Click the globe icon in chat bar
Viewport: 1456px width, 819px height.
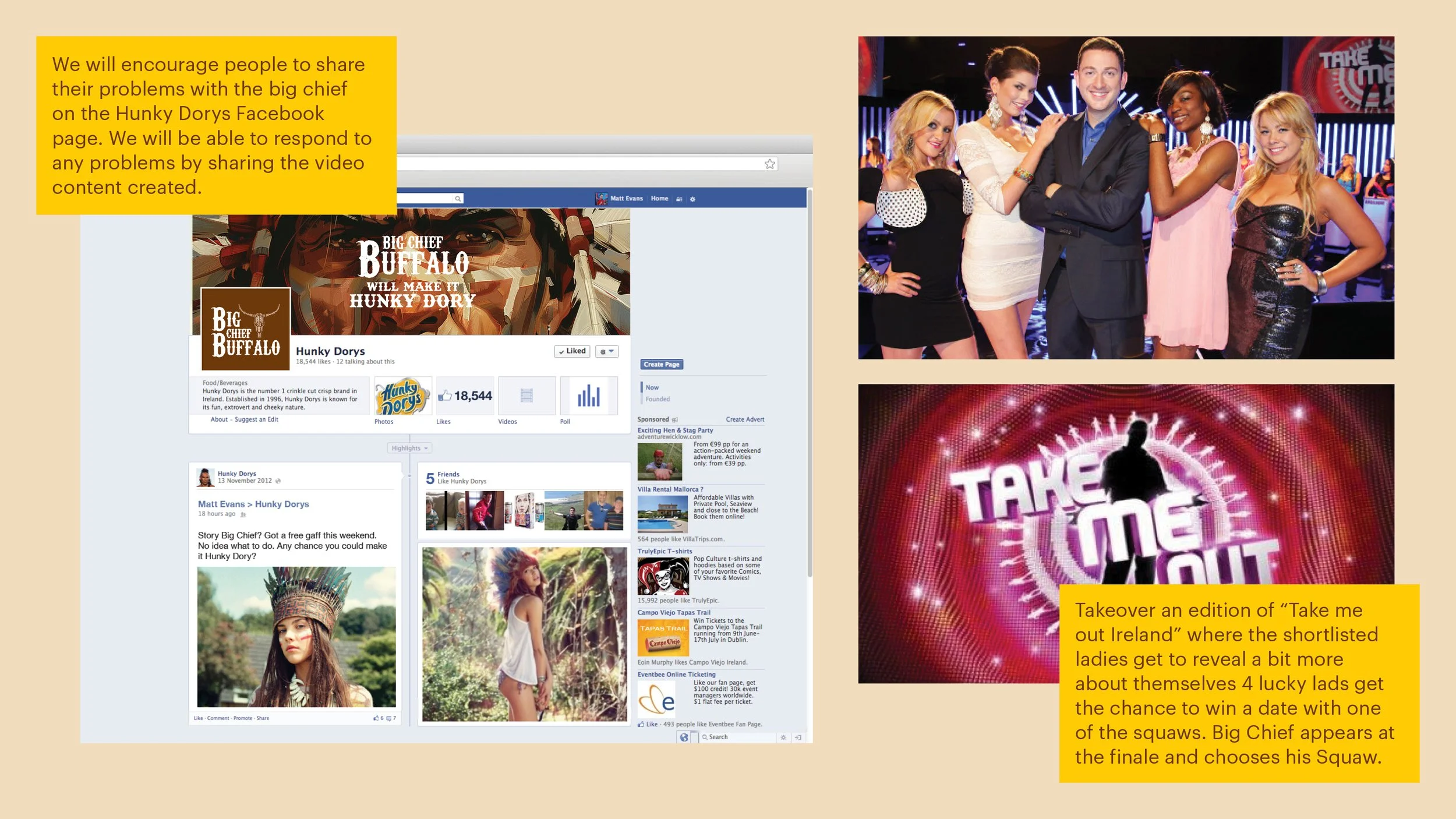684,737
